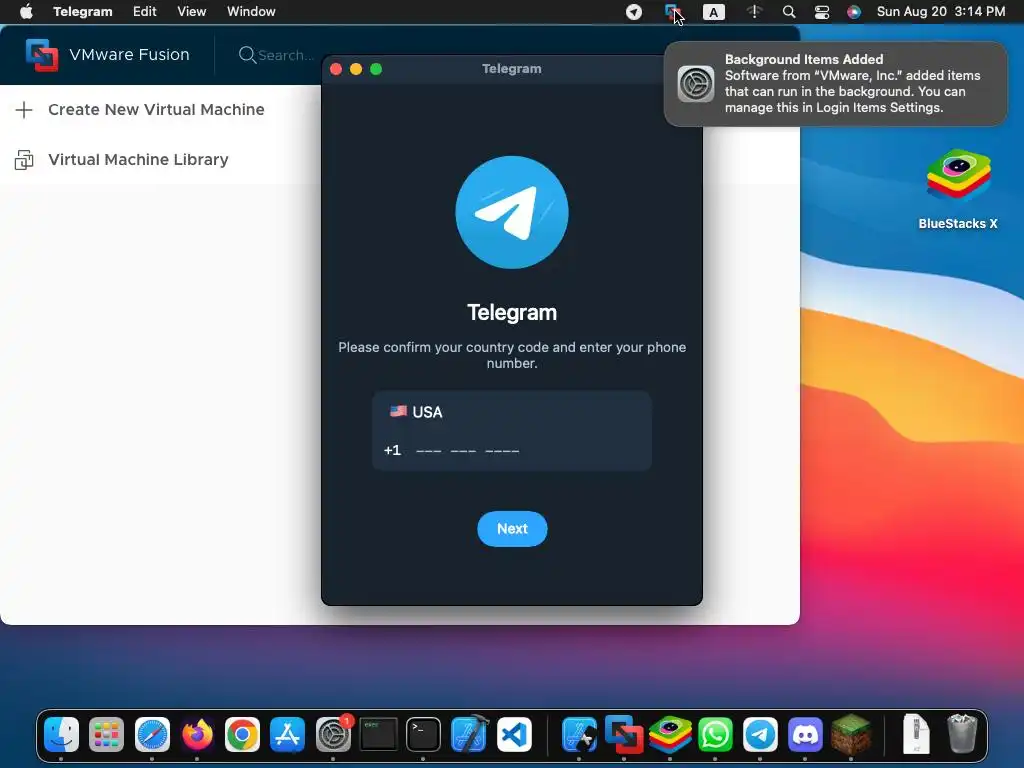Launch Xcode from the Dock

(x=469, y=735)
